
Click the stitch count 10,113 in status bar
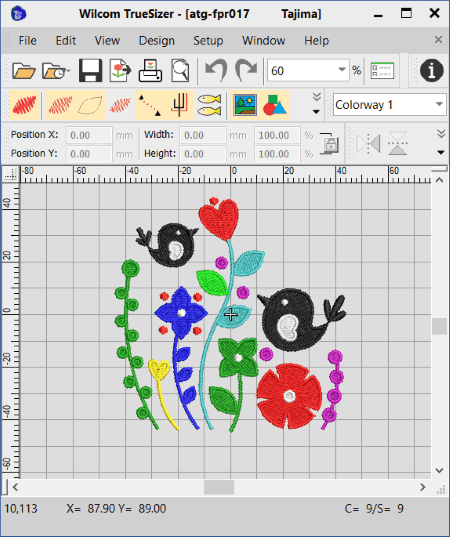pyautogui.click(x=21, y=508)
